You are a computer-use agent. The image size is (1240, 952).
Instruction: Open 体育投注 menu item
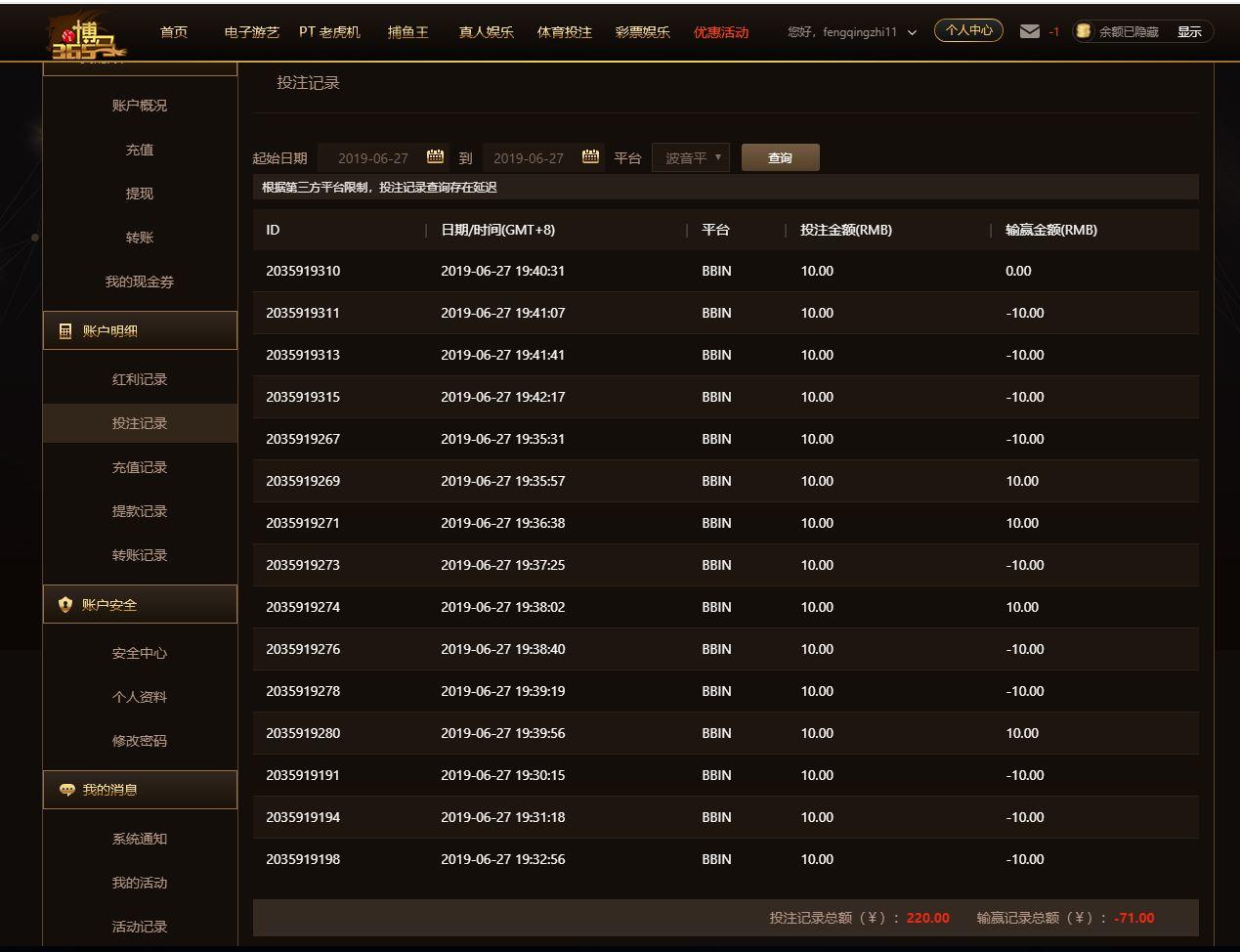tap(564, 32)
